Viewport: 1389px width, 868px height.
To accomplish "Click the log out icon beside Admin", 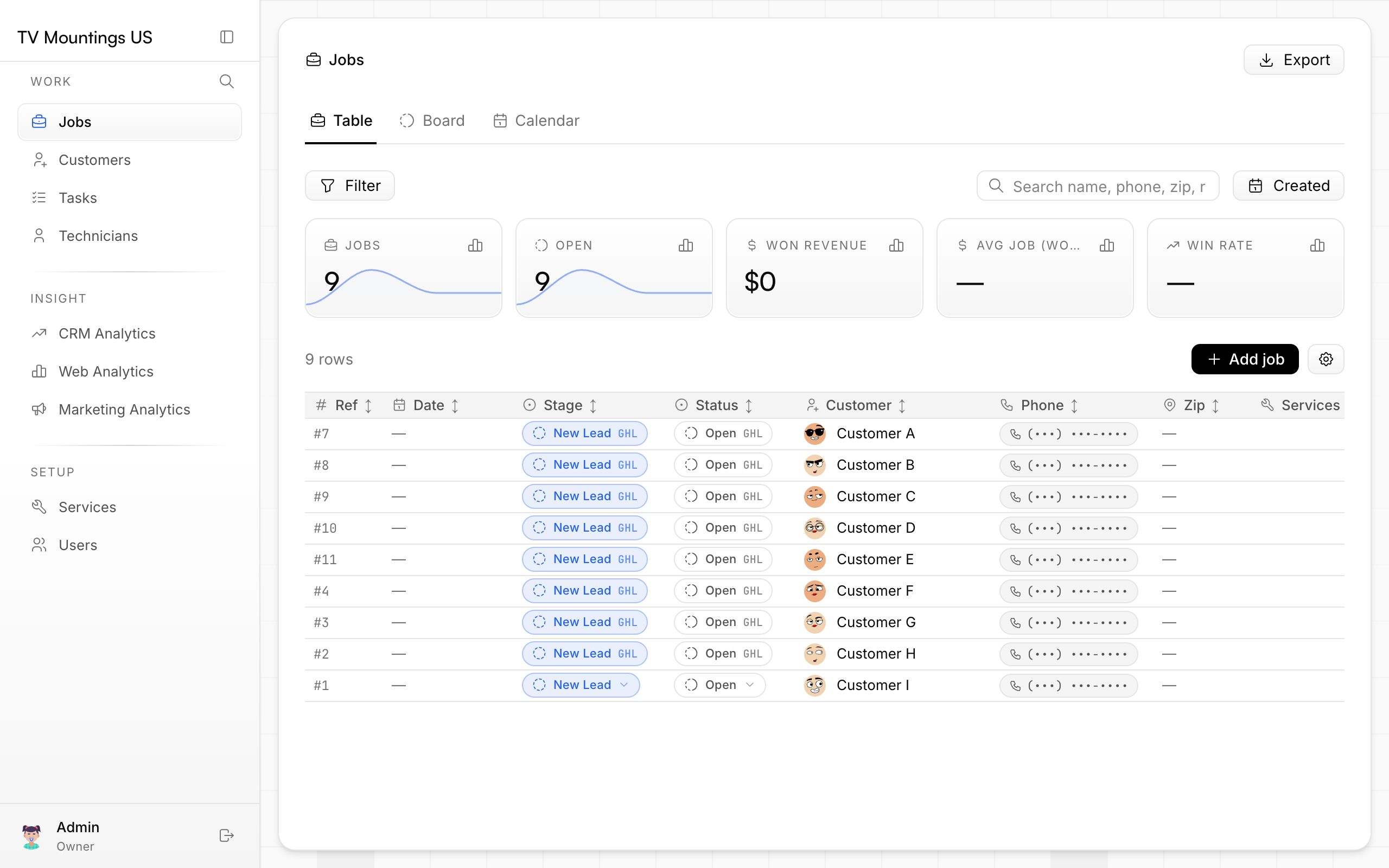I will [227, 835].
